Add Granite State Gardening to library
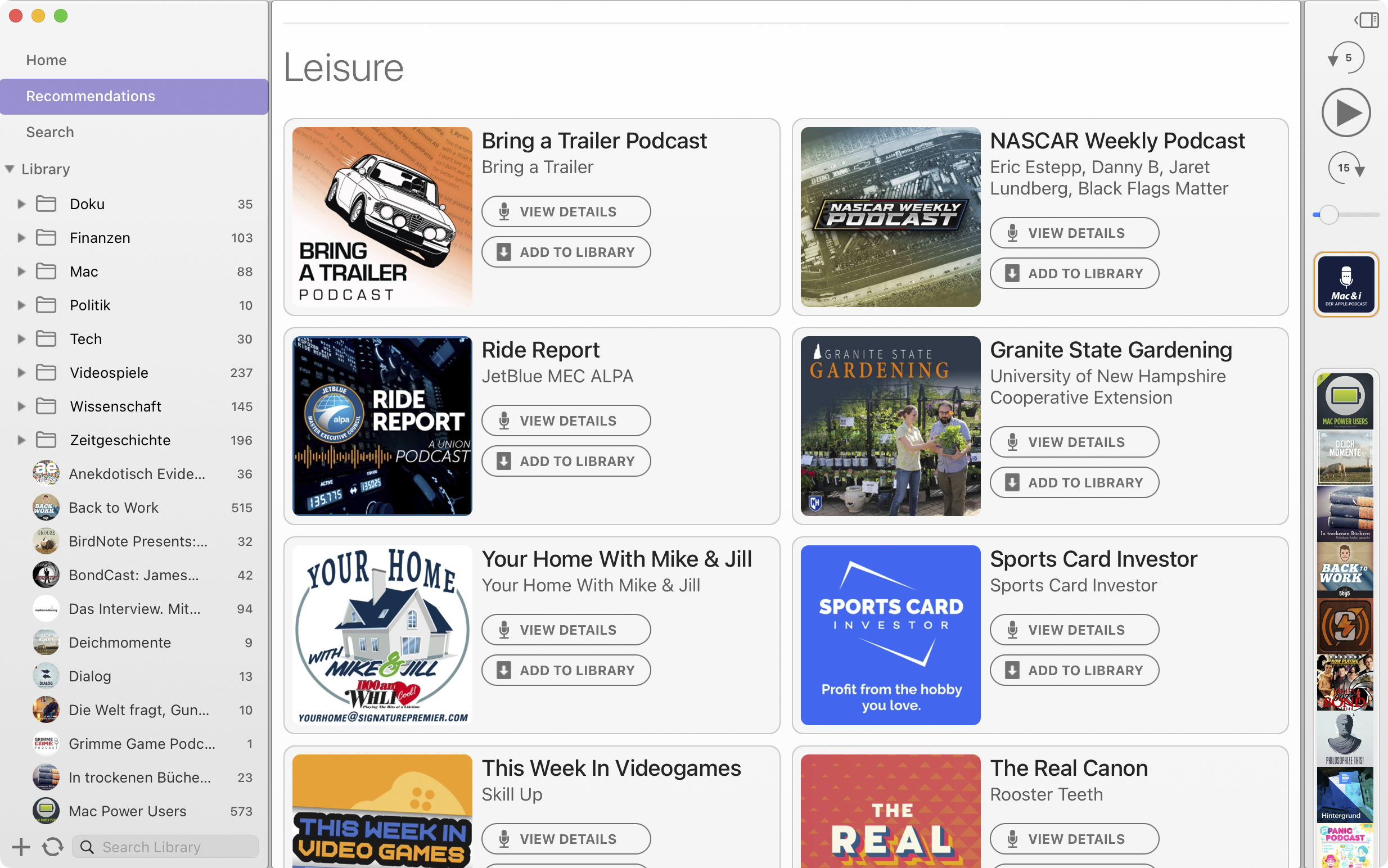 [x=1073, y=483]
